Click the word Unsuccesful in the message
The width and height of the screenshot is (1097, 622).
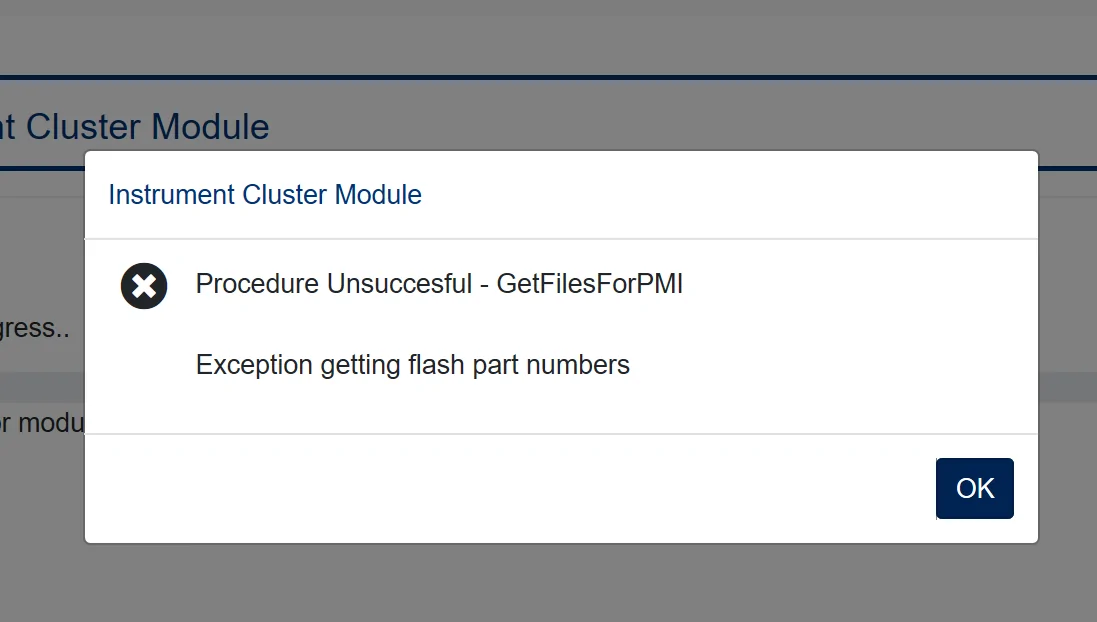point(399,284)
